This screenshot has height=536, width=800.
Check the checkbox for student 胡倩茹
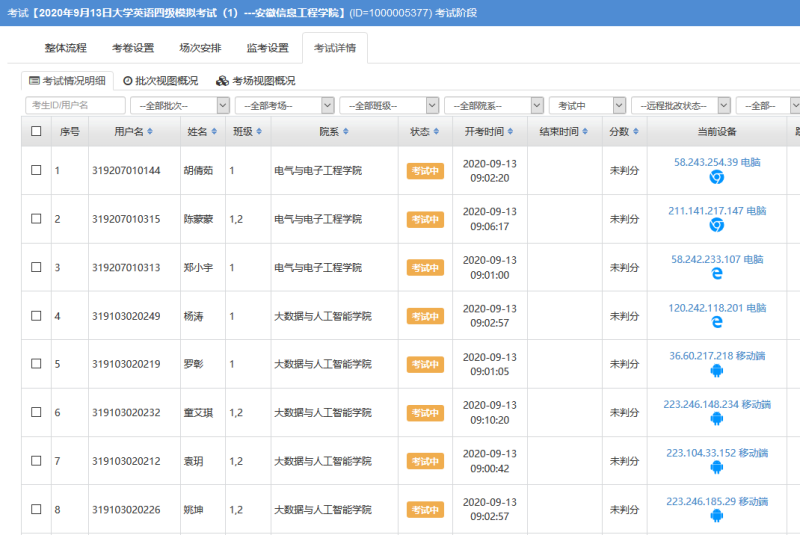point(36,170)
